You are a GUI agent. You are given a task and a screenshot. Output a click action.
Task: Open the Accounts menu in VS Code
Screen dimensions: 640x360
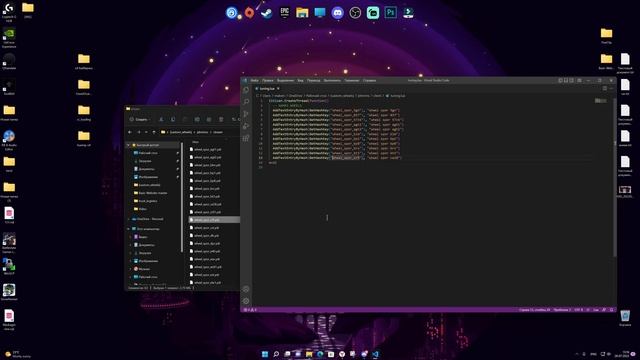[x=246, y=289]
